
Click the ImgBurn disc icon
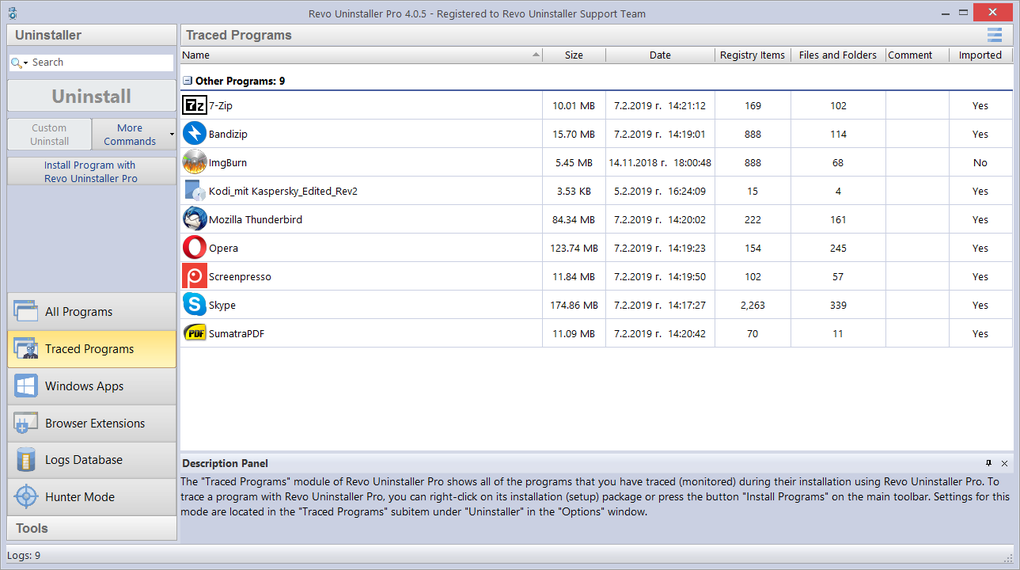click(194, 162)
